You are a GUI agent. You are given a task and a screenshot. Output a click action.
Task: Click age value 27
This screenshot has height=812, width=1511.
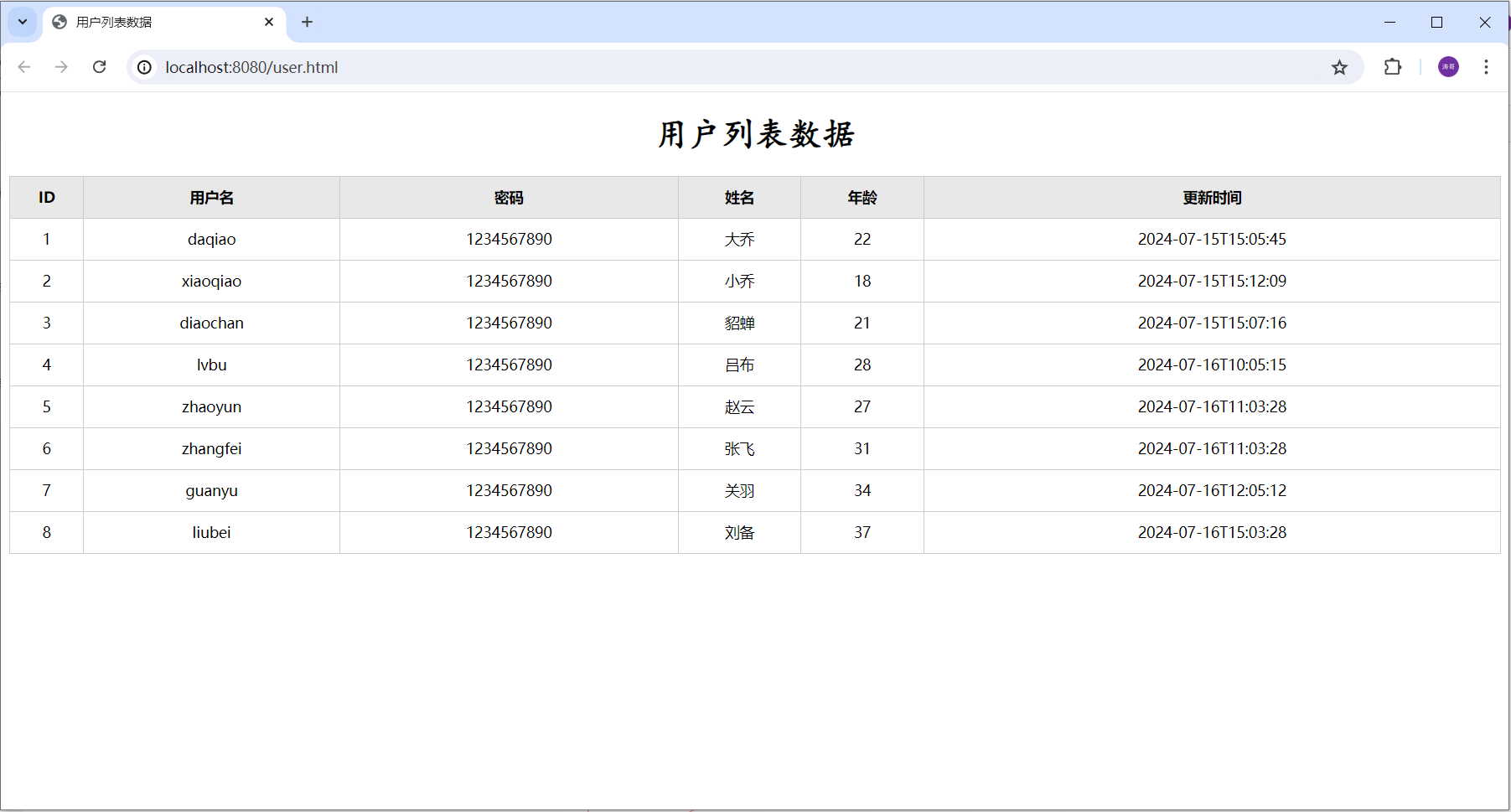(862, 407)
